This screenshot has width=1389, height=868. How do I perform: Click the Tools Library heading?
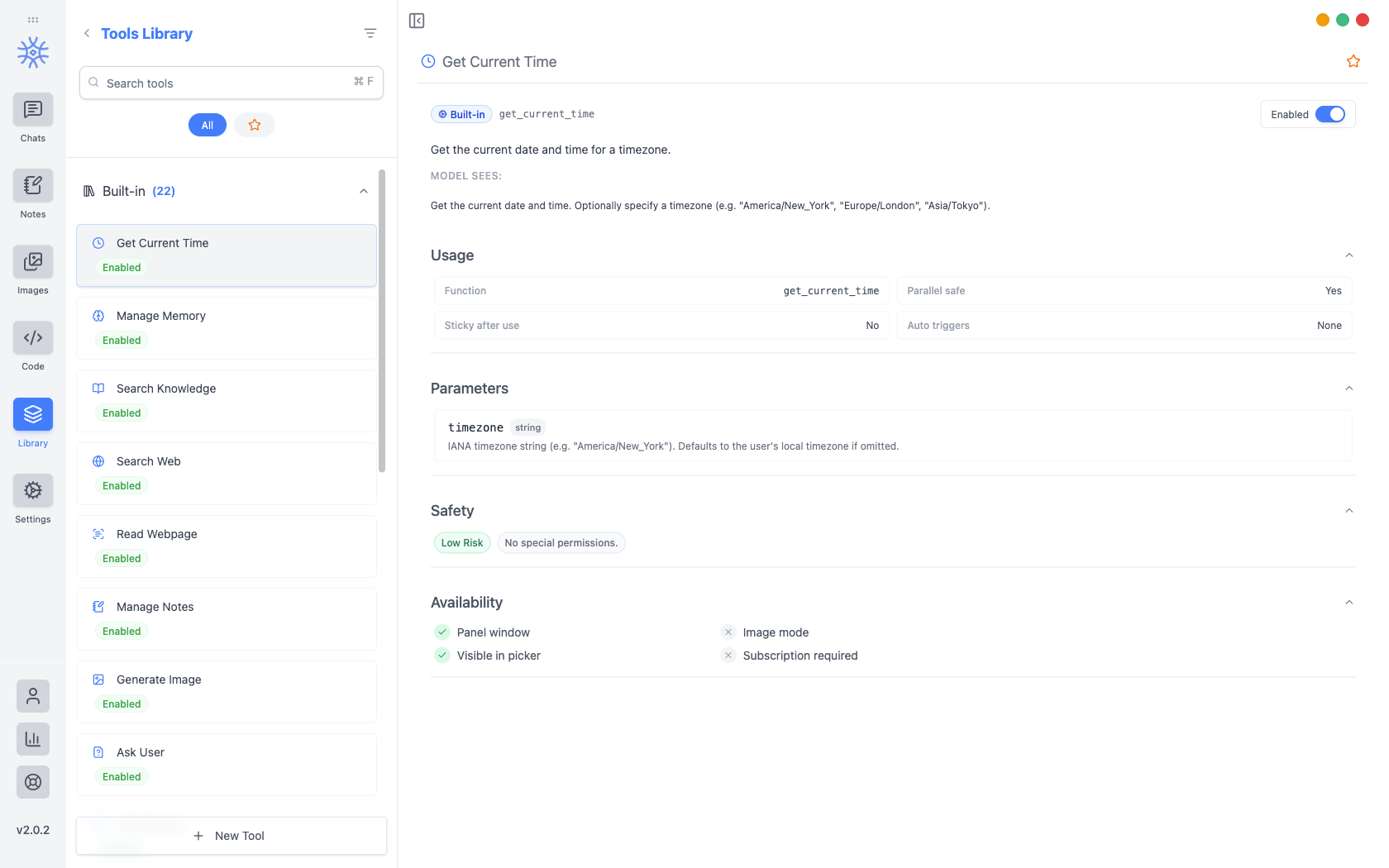(147, 33)
